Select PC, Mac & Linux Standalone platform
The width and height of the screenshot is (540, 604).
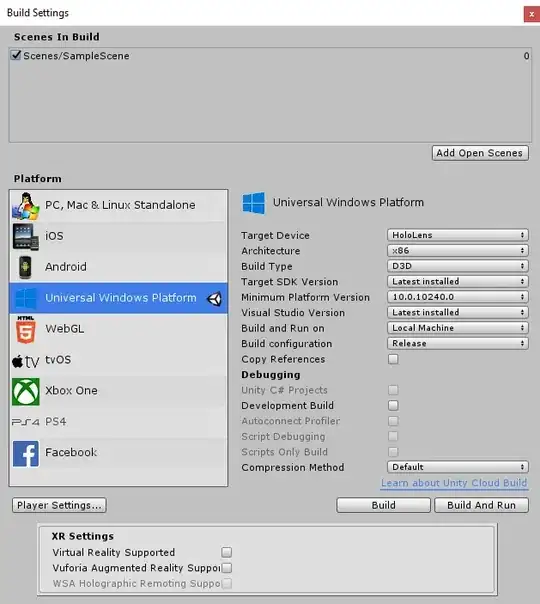119,206
